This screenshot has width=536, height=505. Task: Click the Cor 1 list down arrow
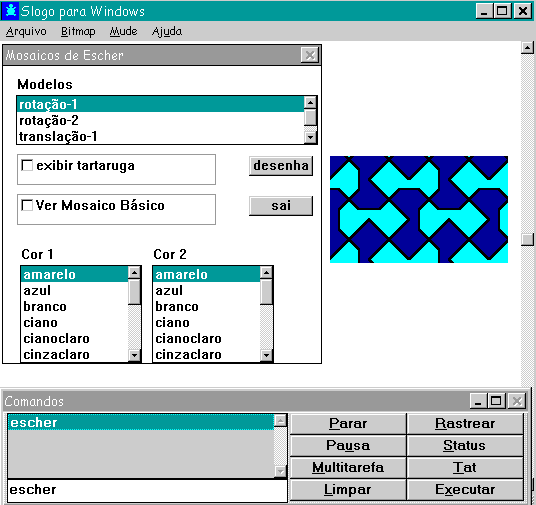[x=134, y=355]
